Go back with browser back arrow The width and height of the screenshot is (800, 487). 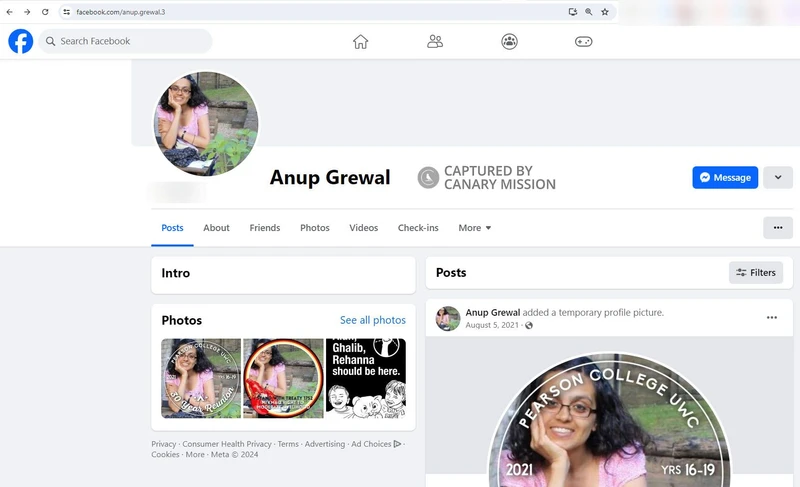pyautogui.click(x=10, y=12)
